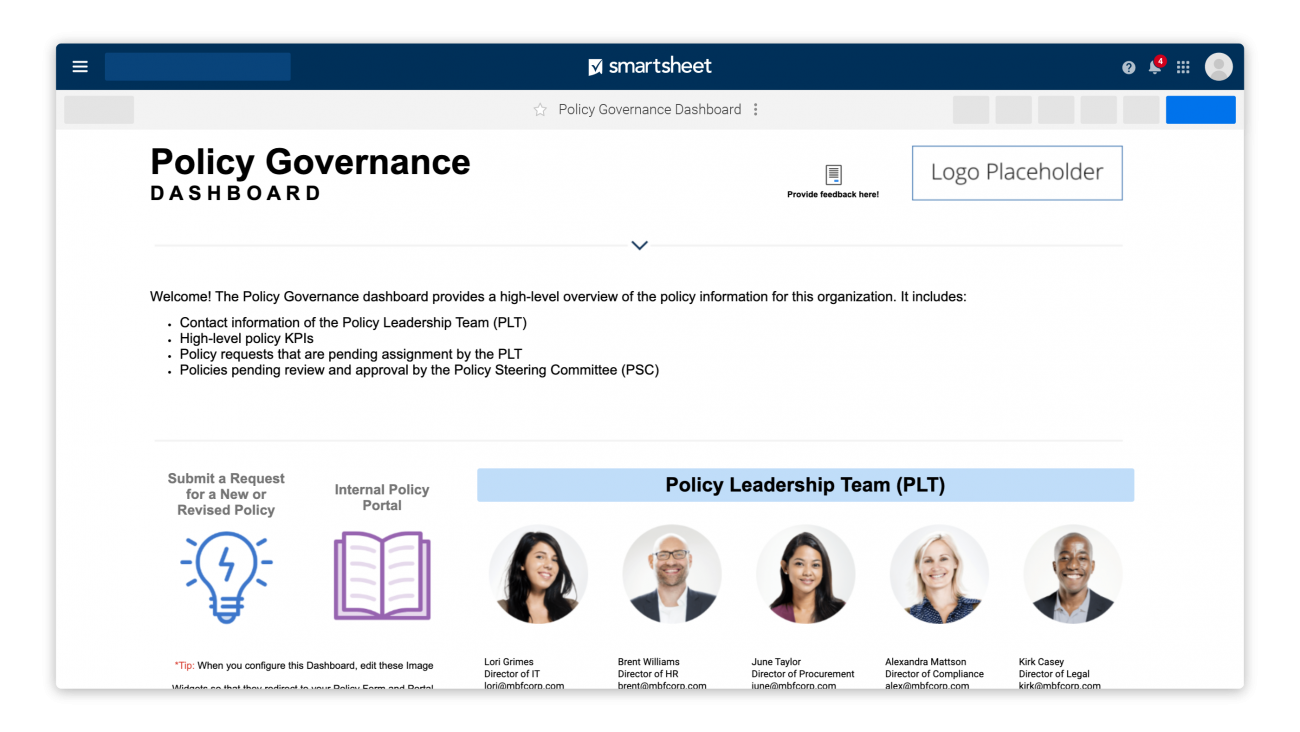The image size is (1300, 732).
Task: Click the 'Provide feedback here!' document icon
Action: tap(833, 173)
